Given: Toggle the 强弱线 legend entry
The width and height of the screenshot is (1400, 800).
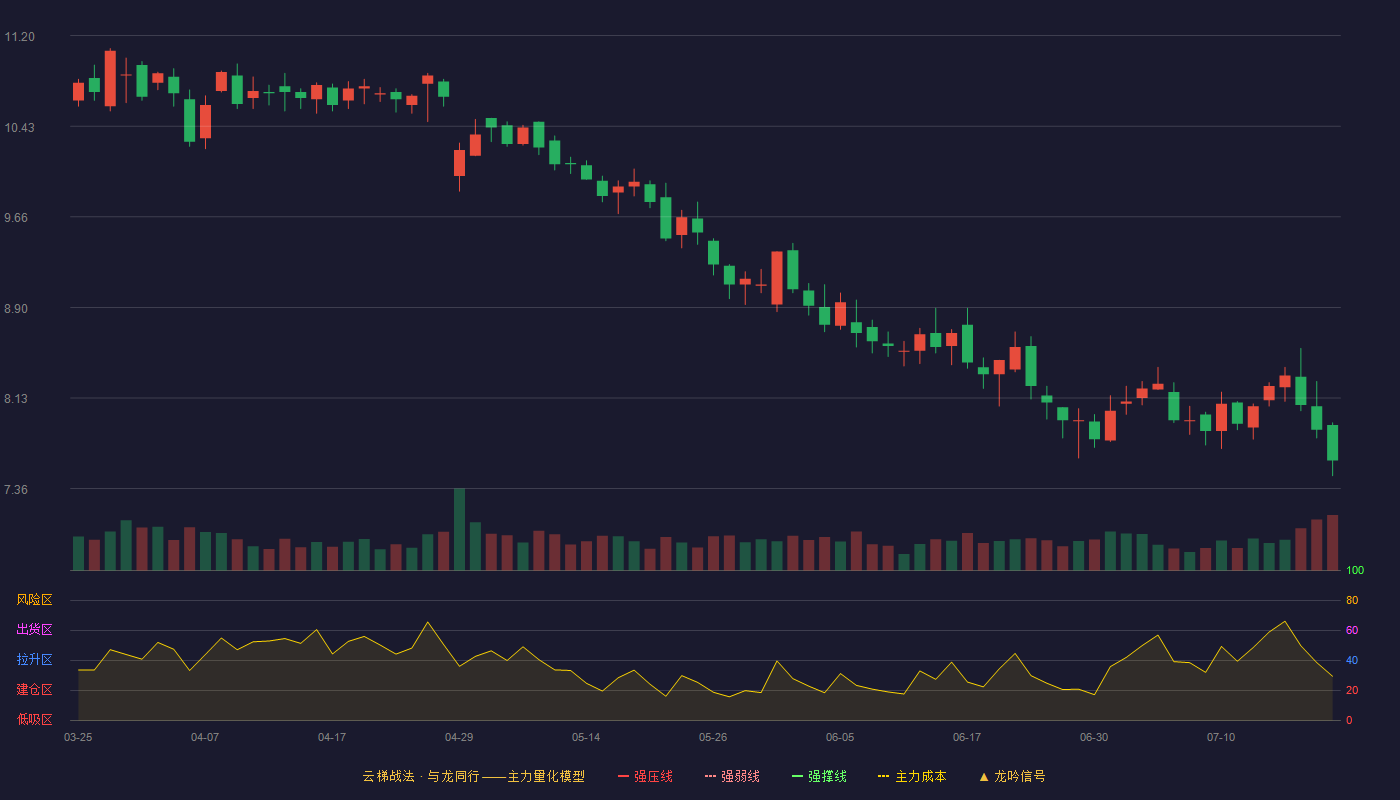Looking at the screenshot, I should tap(732, 776).
